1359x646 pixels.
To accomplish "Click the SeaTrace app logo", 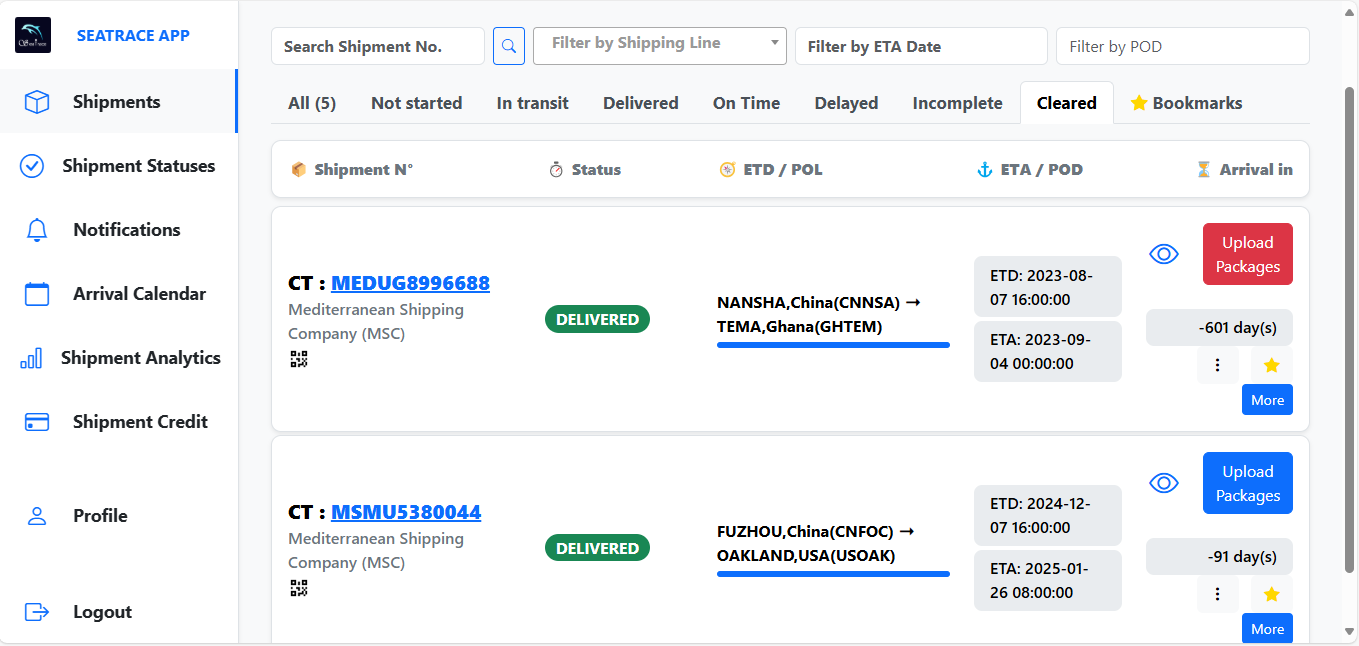I will [33, 35].
